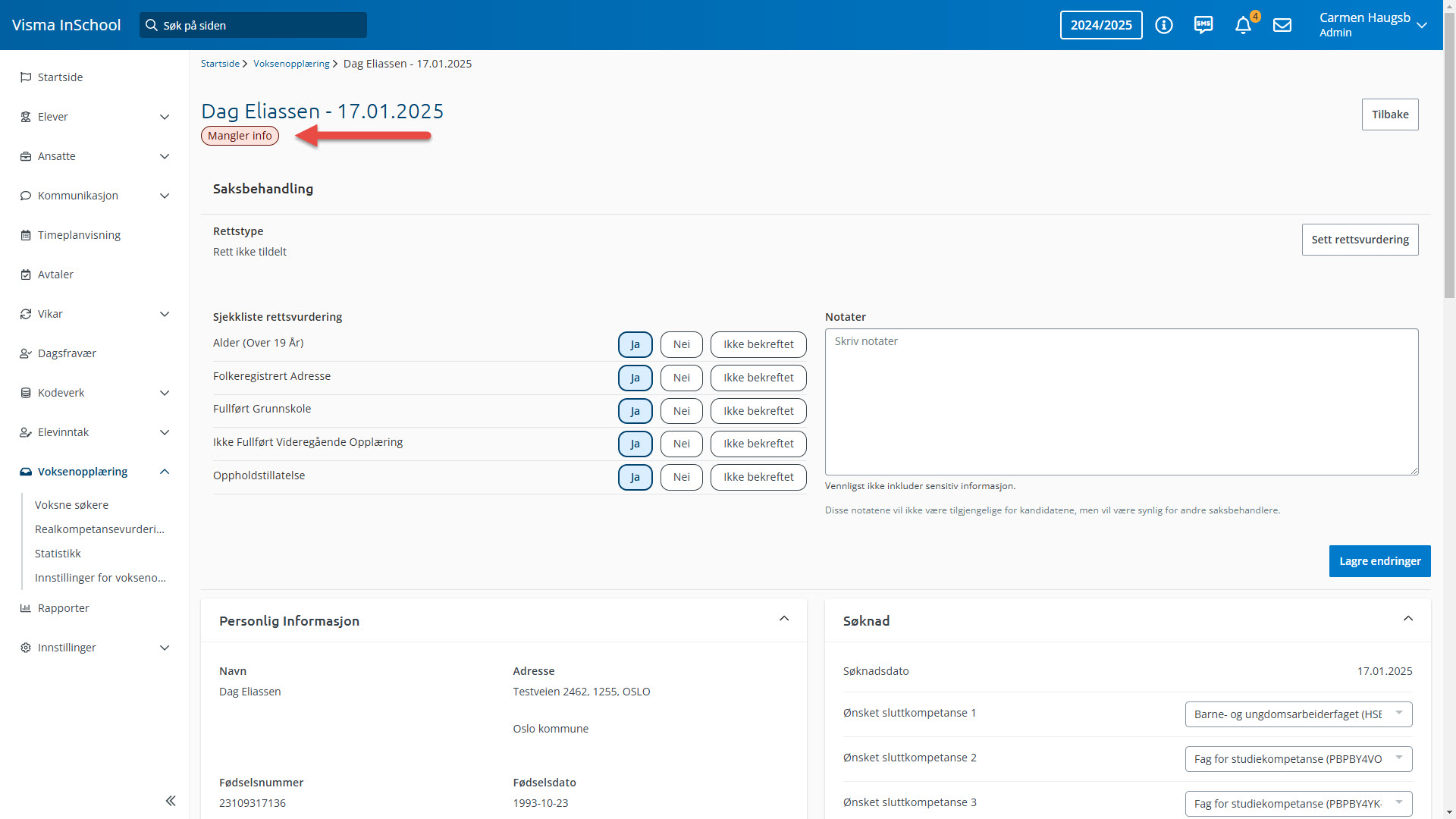Select Ikke bekreftet for Oppholdstillatelse
This screenshot has height=819, width=1456.
coord(758,477)
